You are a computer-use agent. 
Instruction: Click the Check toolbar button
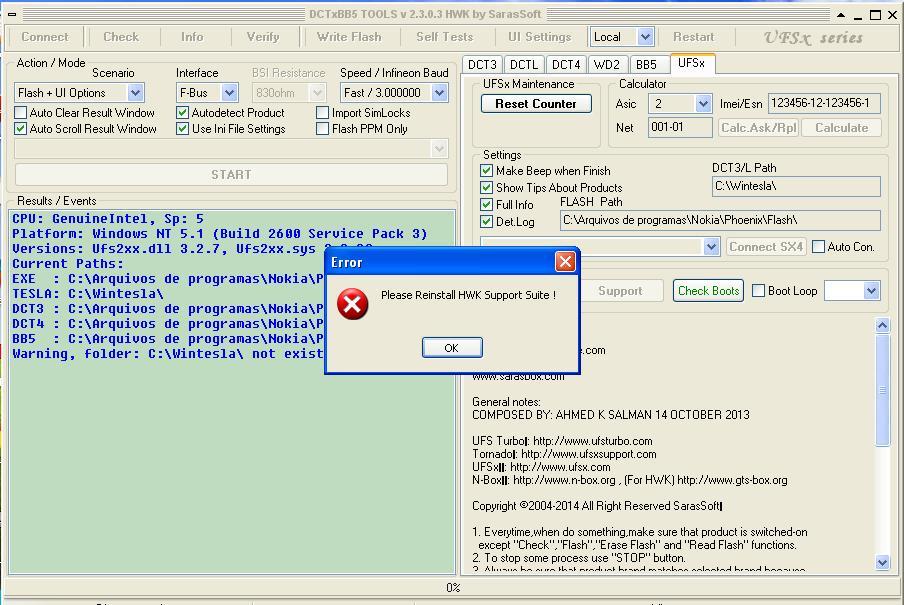[121, 37]
